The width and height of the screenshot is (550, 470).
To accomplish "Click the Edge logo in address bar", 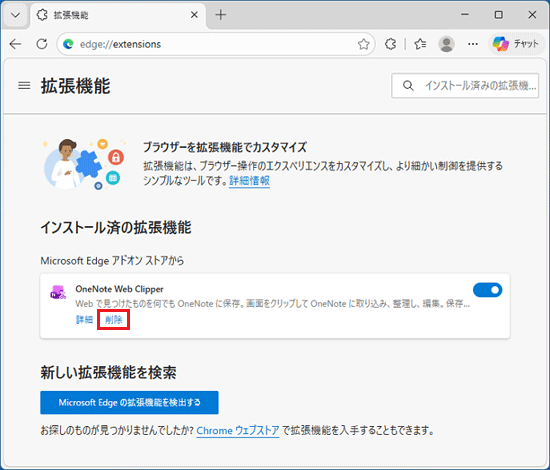I will coord(68,44).
